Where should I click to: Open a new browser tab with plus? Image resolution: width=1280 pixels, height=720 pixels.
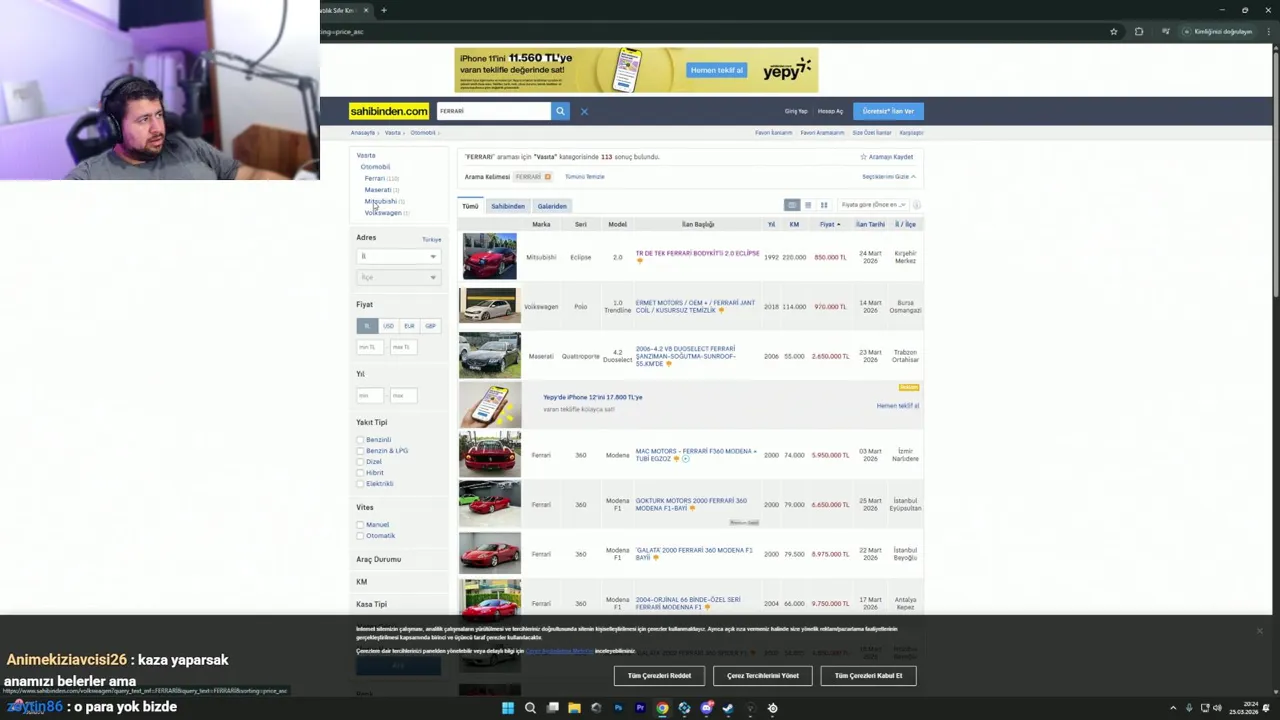point(383,10)
